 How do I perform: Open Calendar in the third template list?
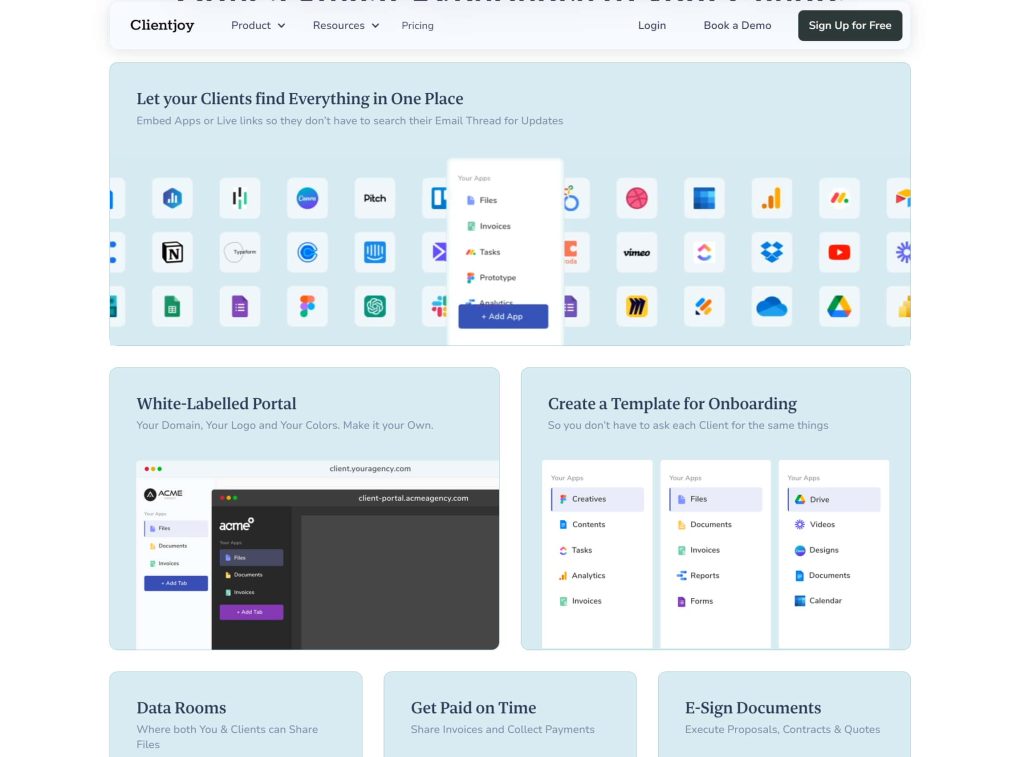[818, 601]
